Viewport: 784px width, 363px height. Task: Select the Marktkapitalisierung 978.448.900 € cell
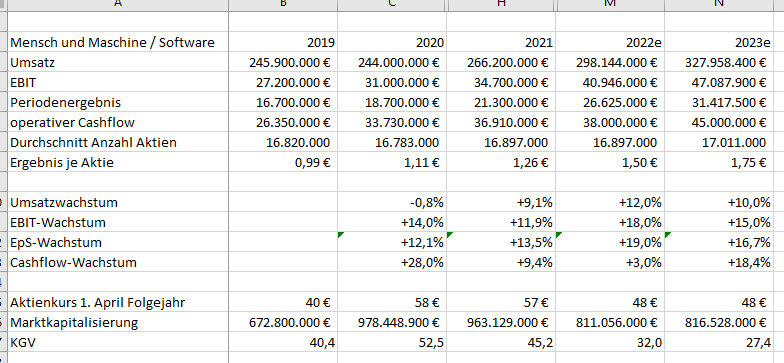392,322
